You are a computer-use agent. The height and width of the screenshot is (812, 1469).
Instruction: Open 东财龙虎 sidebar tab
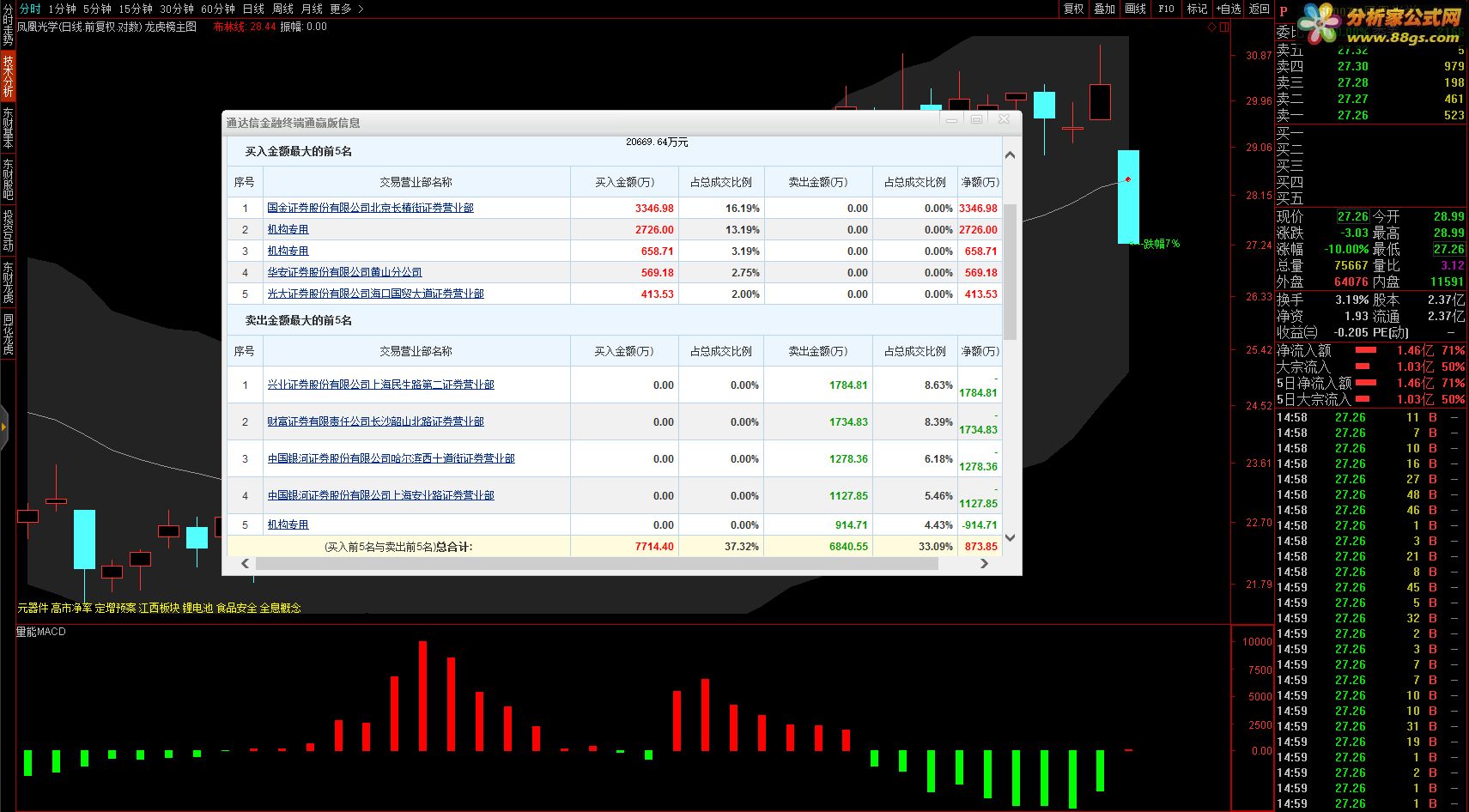tap(8, 282)
